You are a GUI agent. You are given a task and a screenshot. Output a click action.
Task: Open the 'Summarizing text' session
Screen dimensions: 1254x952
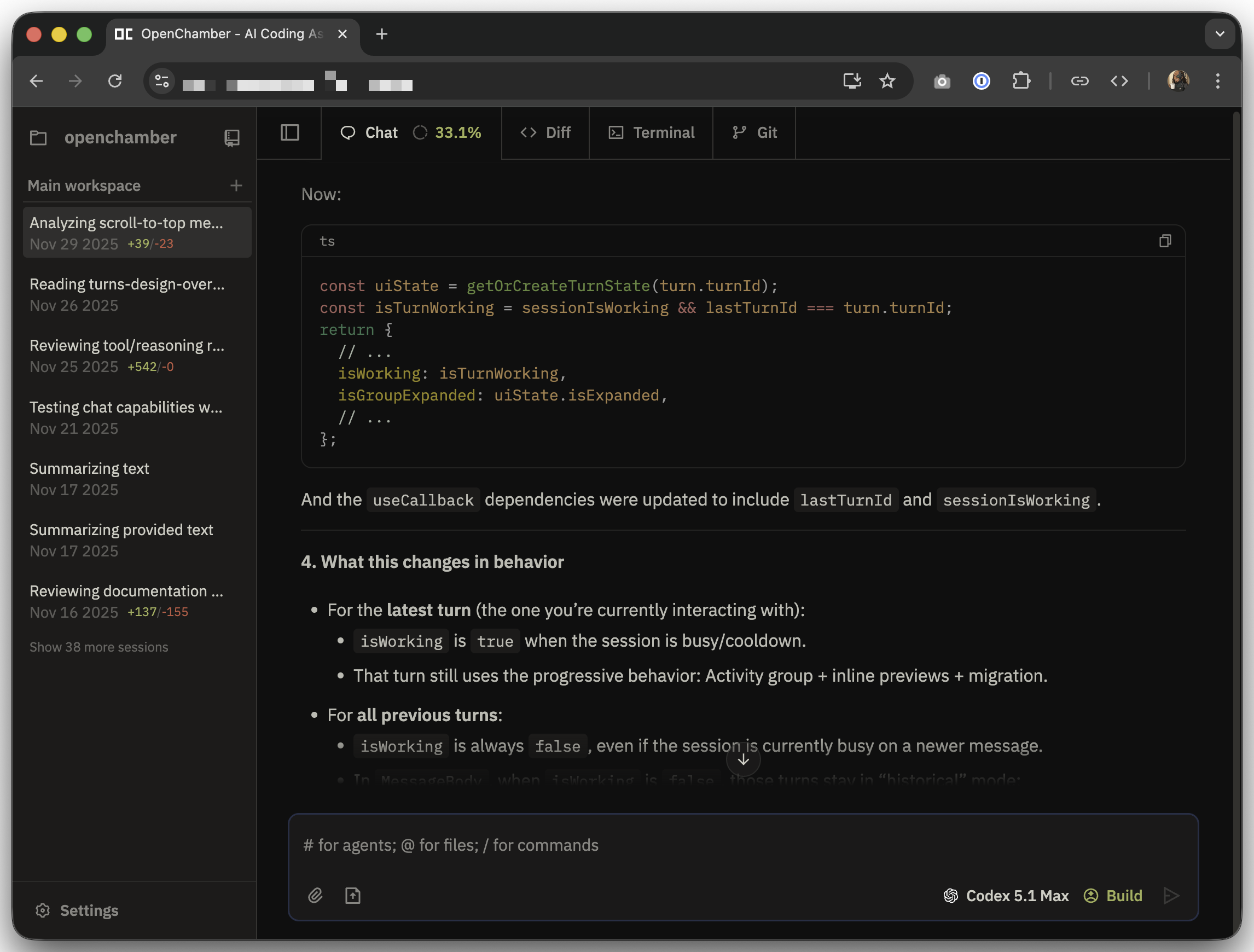point(137,479)
